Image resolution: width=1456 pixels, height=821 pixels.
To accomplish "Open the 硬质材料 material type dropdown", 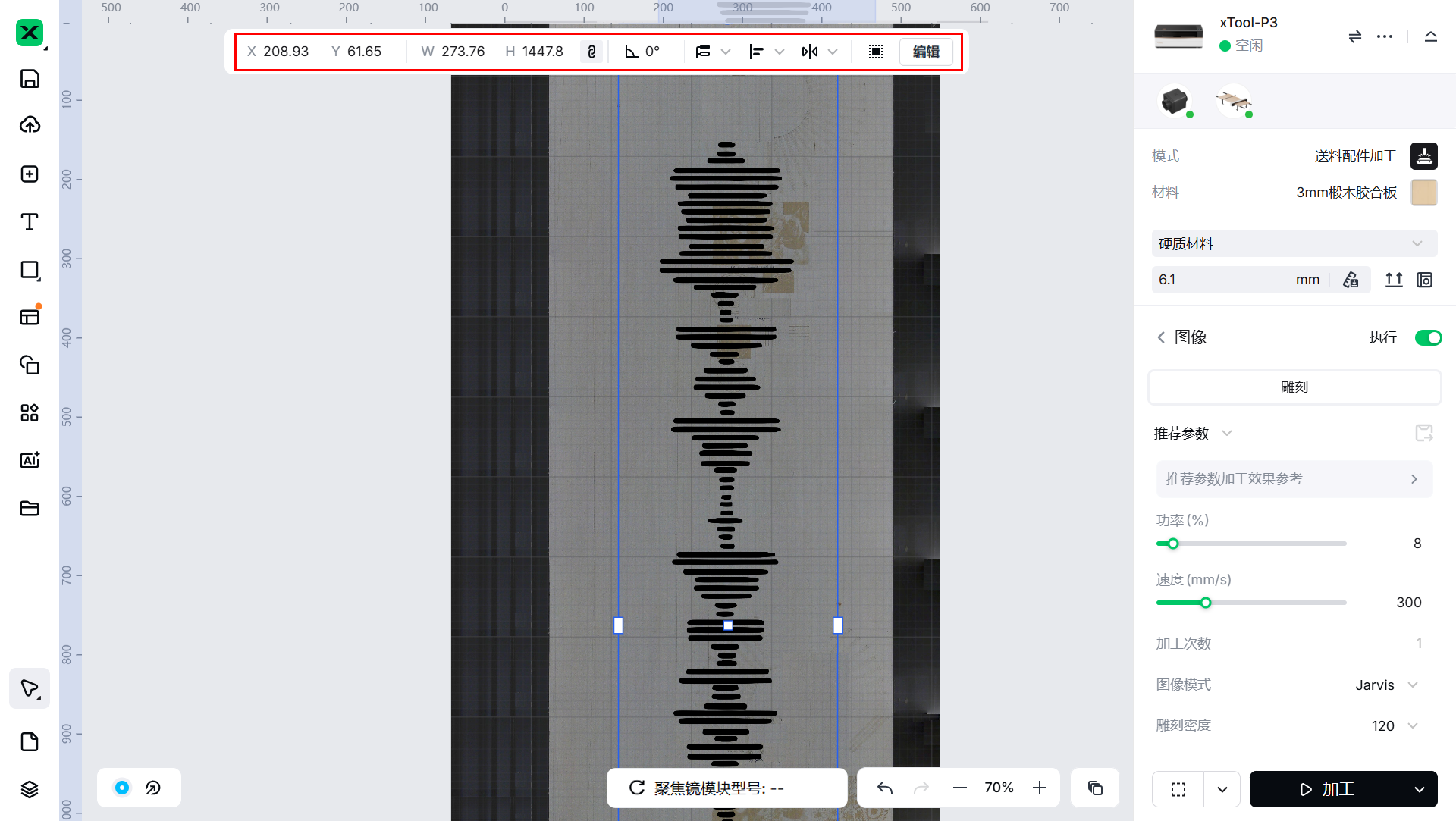I will tap(1294, 243).
